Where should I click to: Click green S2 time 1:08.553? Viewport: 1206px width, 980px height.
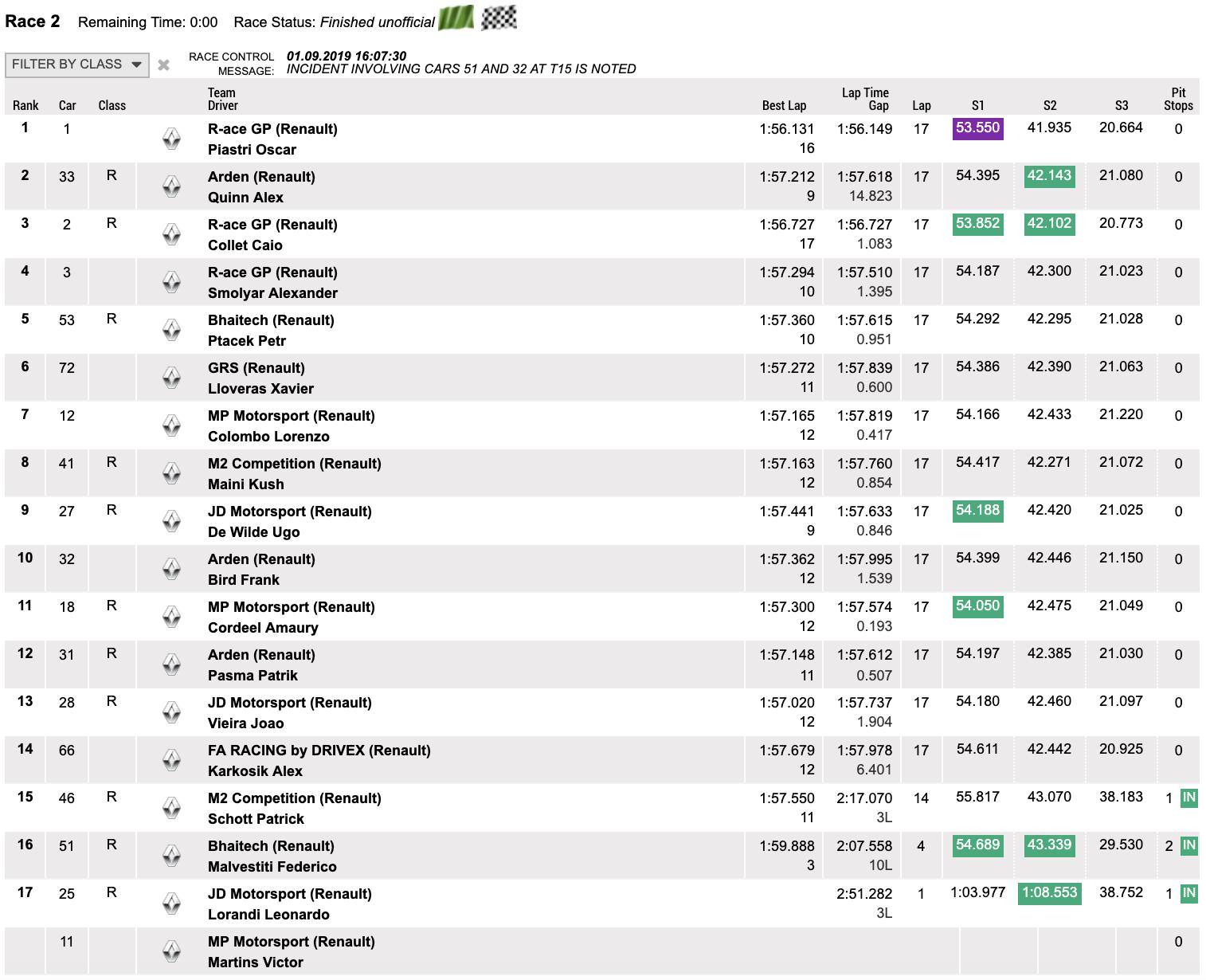coord(1050,893)
